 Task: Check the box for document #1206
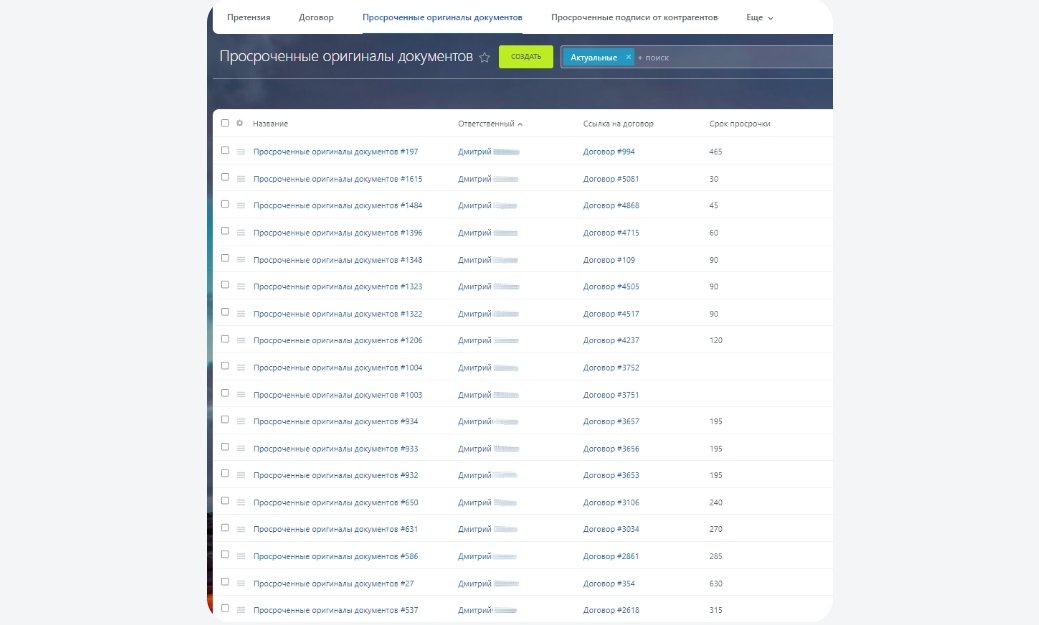click(225, 339)
